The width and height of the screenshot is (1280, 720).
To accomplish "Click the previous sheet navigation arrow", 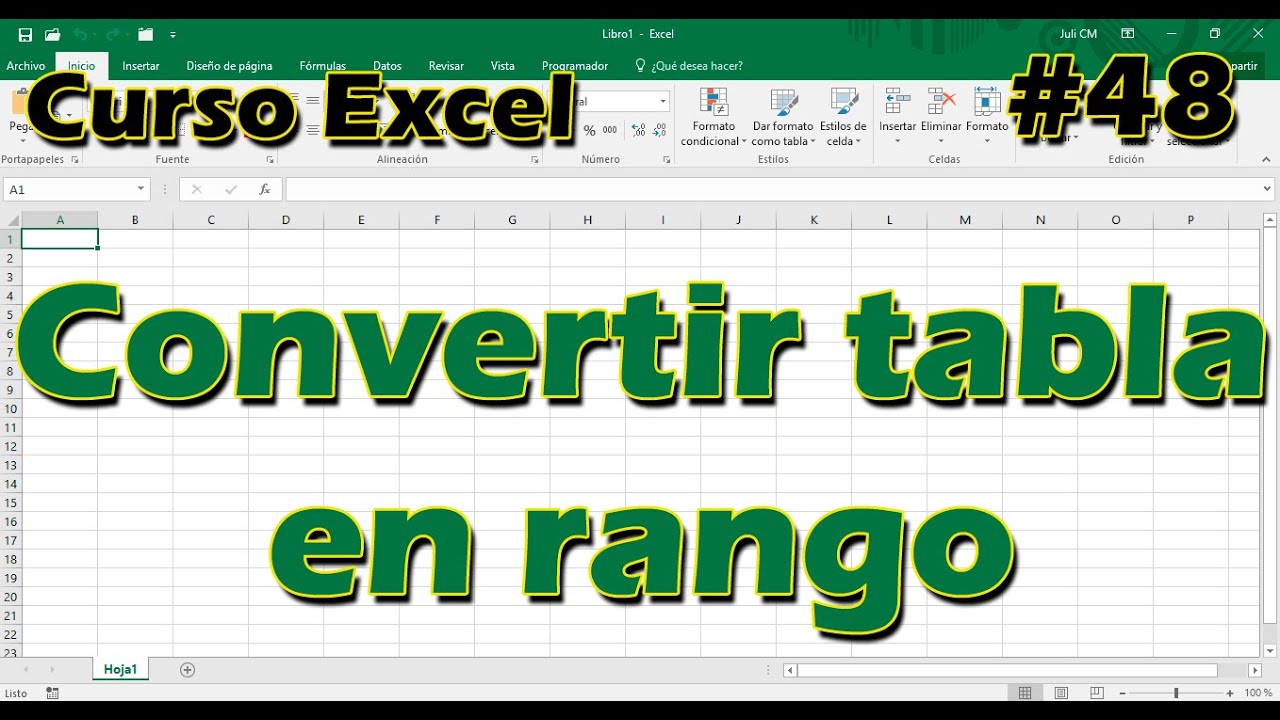I will [25, 670].
